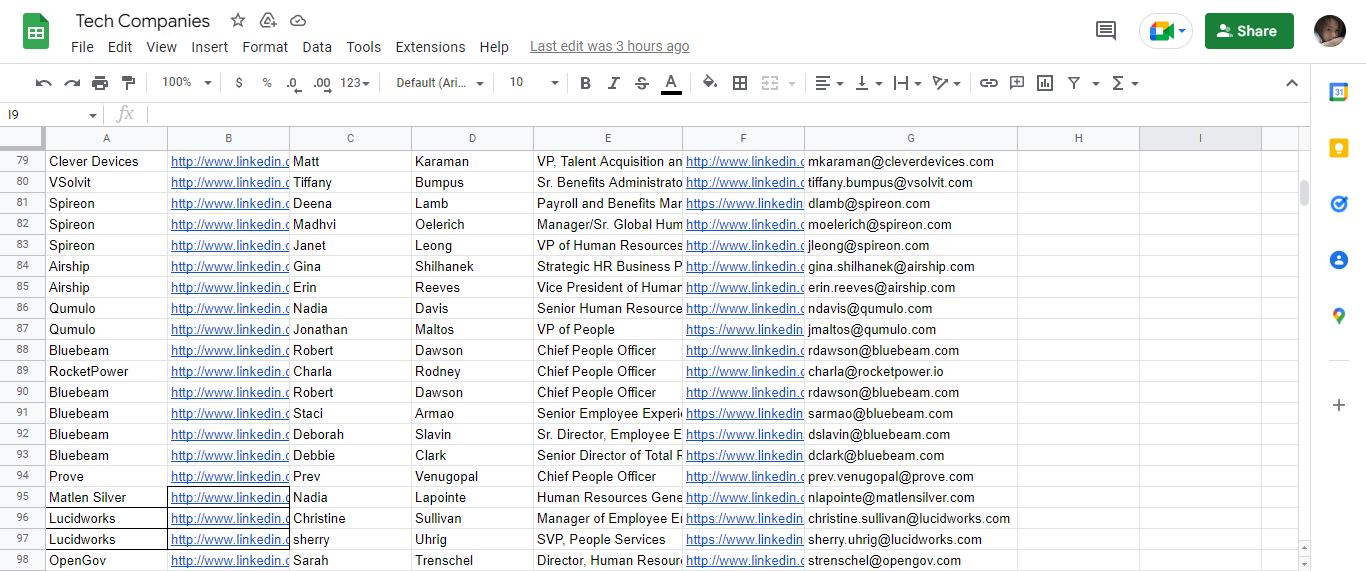The image size is (1366, 571).
Task: Open Google Tasks side panel
Action: tap(1339, 204)
